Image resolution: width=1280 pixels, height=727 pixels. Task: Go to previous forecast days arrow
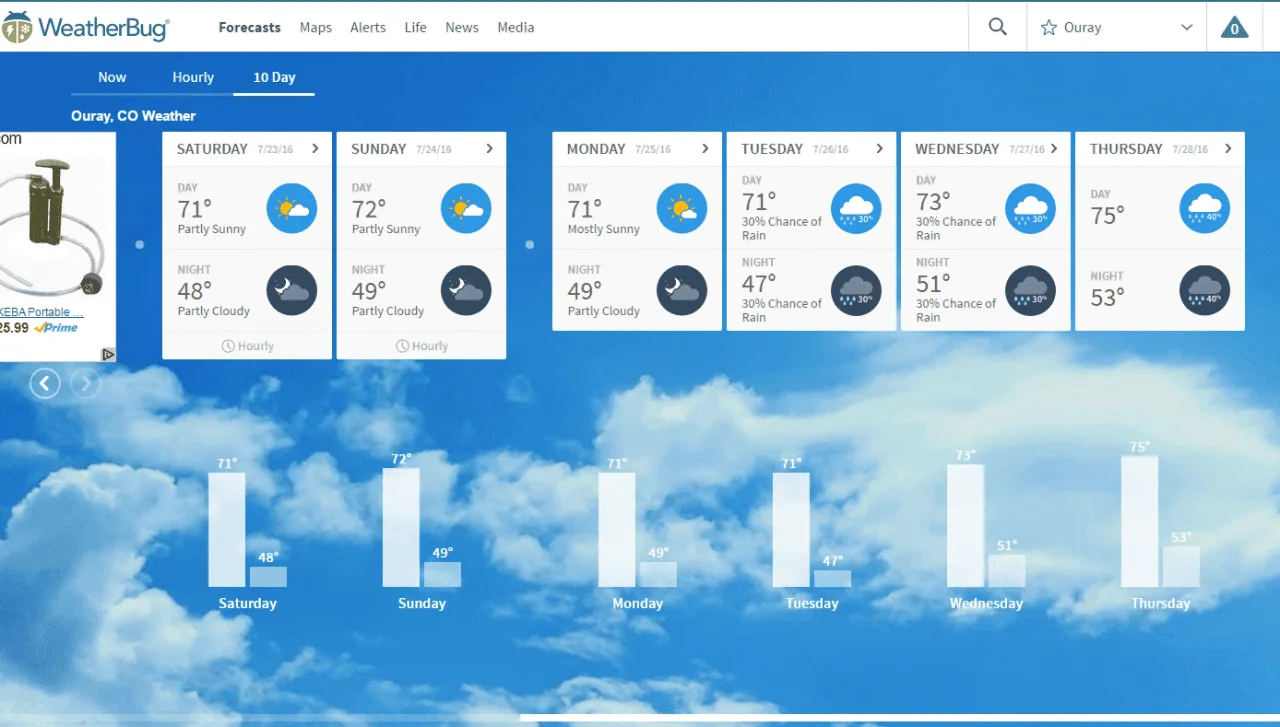[45, 383]
